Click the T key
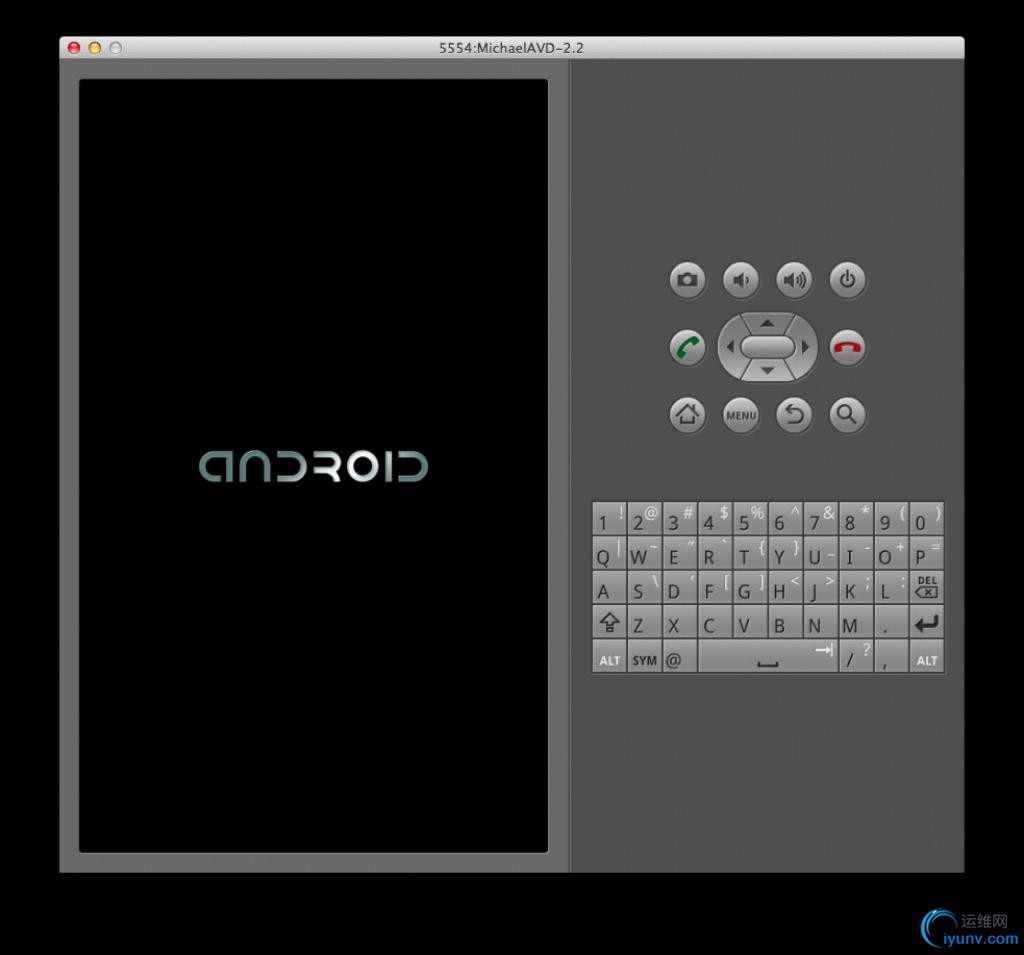Image resolution: width=1024 pixels, height=955 pixels. click(x=750, y=553)
